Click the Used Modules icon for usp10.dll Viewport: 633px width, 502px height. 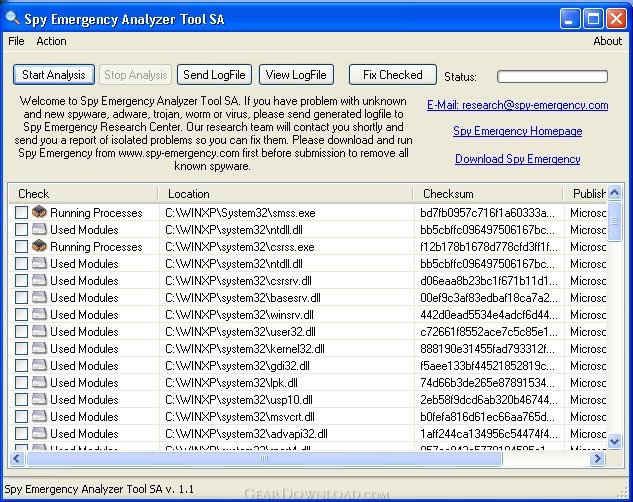(x=39, y=398)
